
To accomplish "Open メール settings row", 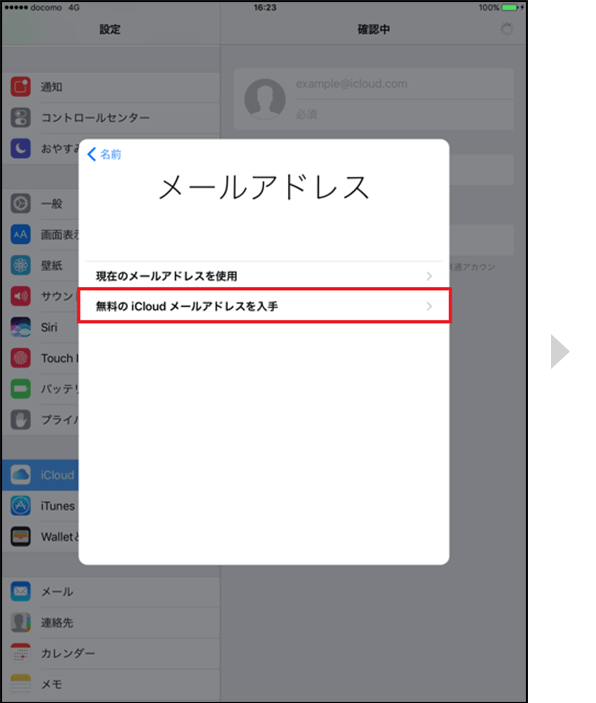I will [111, 591].
